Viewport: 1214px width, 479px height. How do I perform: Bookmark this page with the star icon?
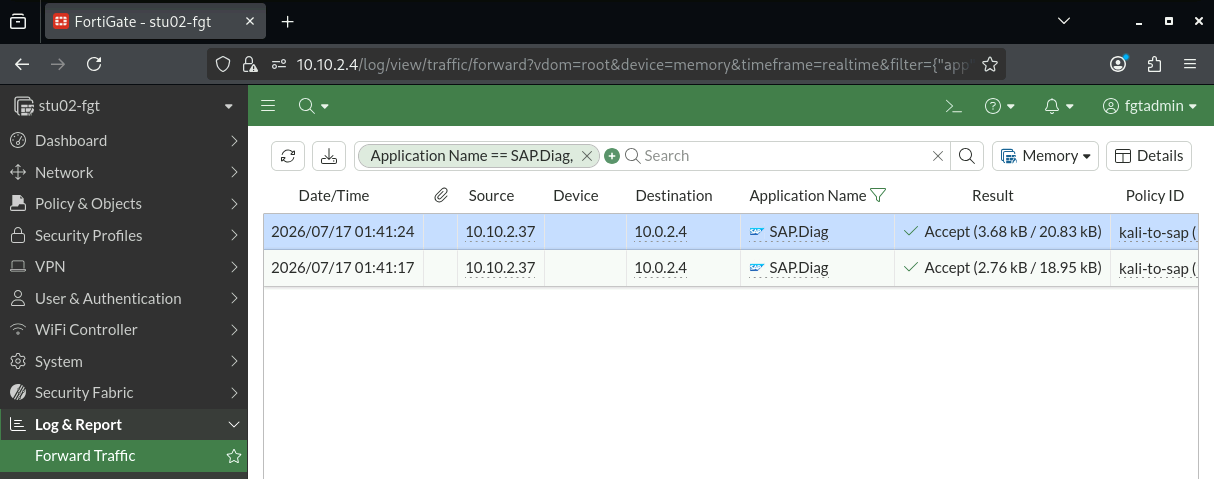pyautogui.click(x=989, y=64)
